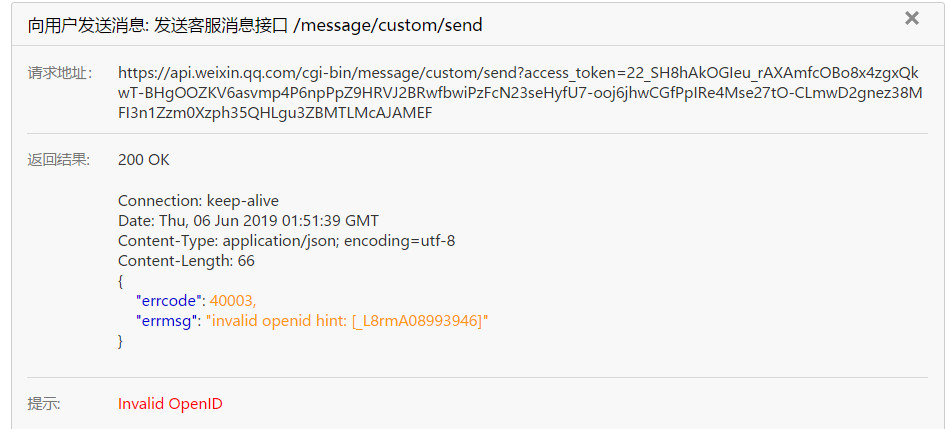Select the "errmsg" JSON key
Viewport: 945px width, 429px height.
point(168,321)
